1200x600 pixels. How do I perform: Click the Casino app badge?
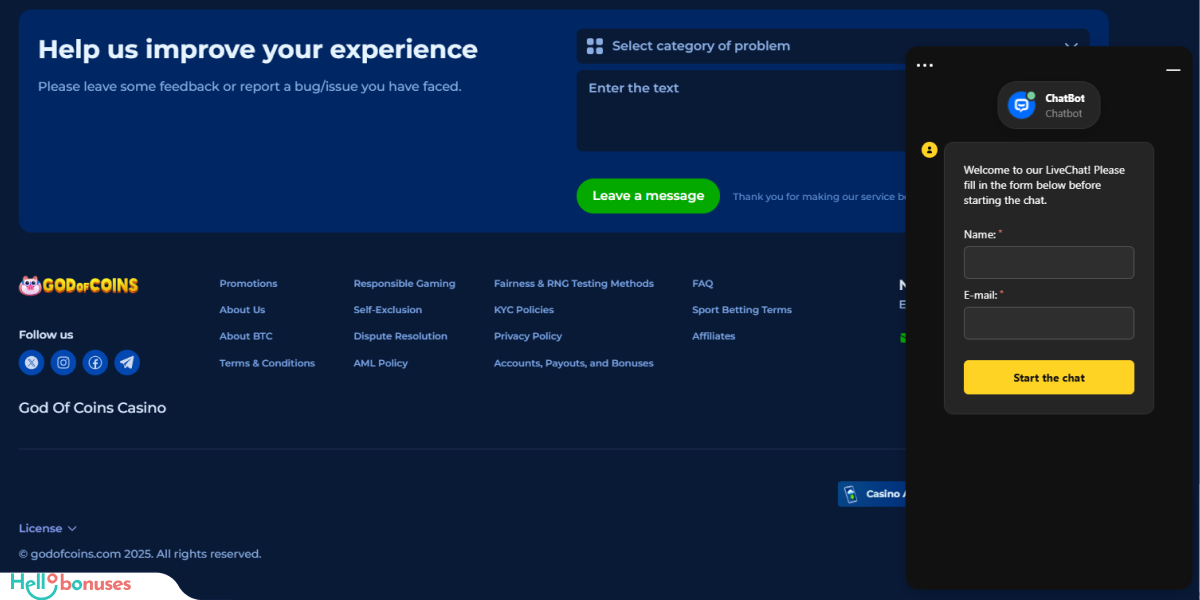pos(872,494)
